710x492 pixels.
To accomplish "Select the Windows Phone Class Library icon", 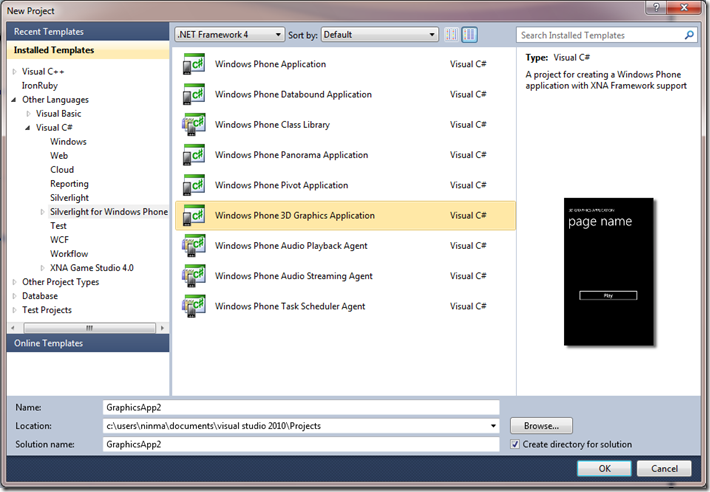I will click(x=193, y=125).
